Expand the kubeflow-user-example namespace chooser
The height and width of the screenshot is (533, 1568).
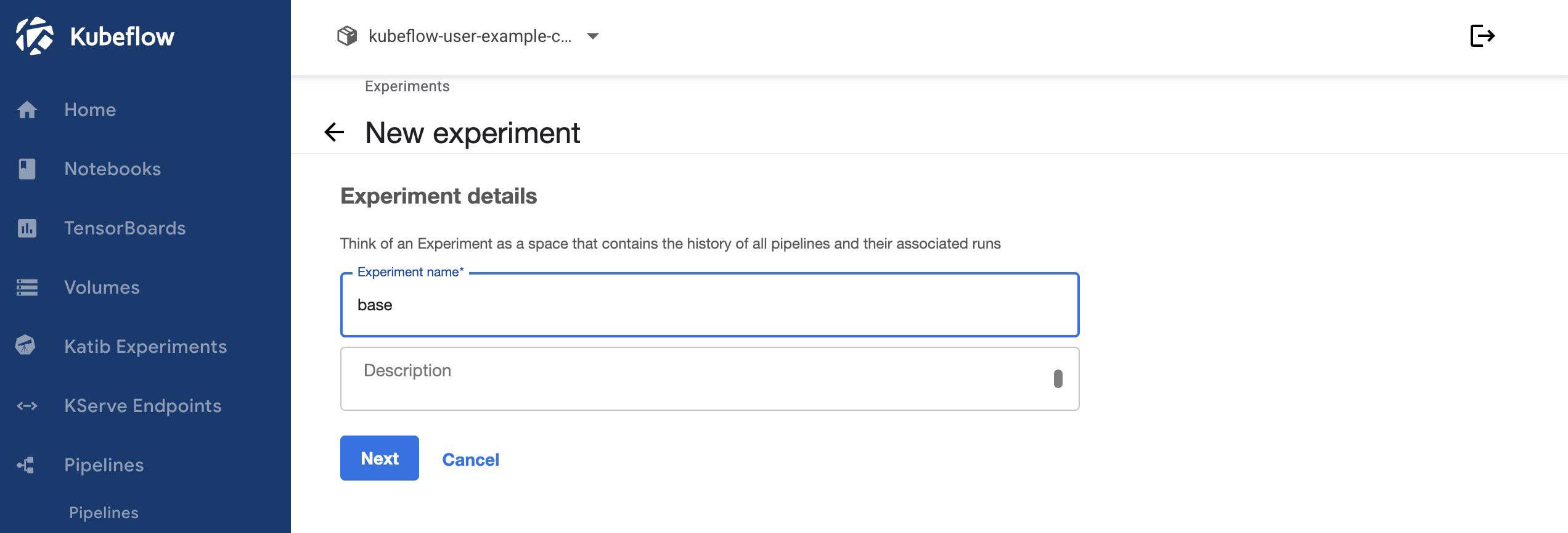click(592, 37)
